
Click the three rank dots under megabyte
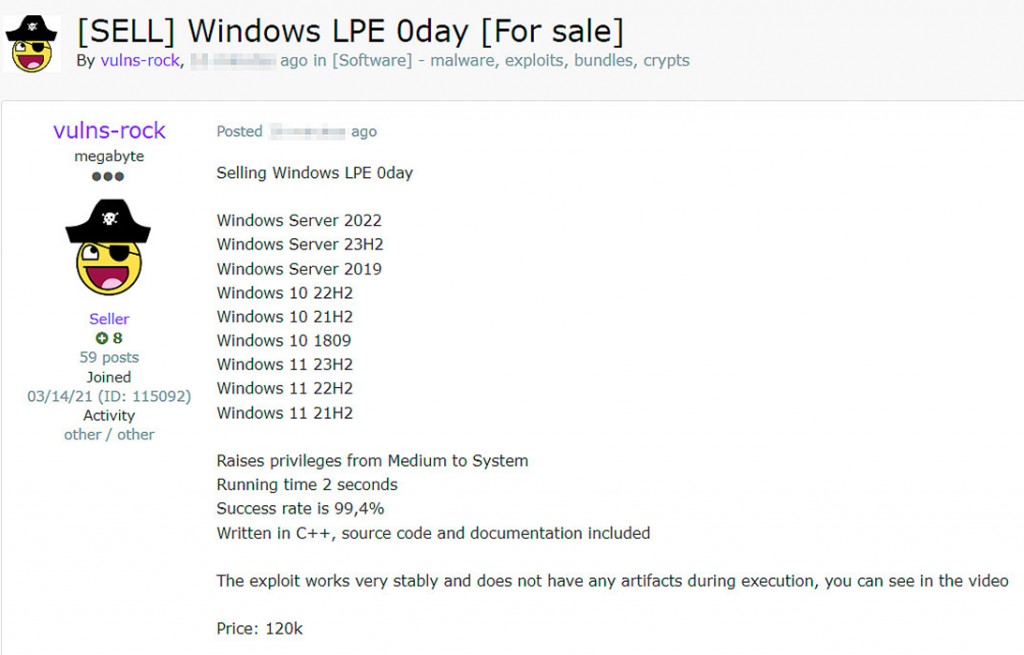tap(108, 177)
